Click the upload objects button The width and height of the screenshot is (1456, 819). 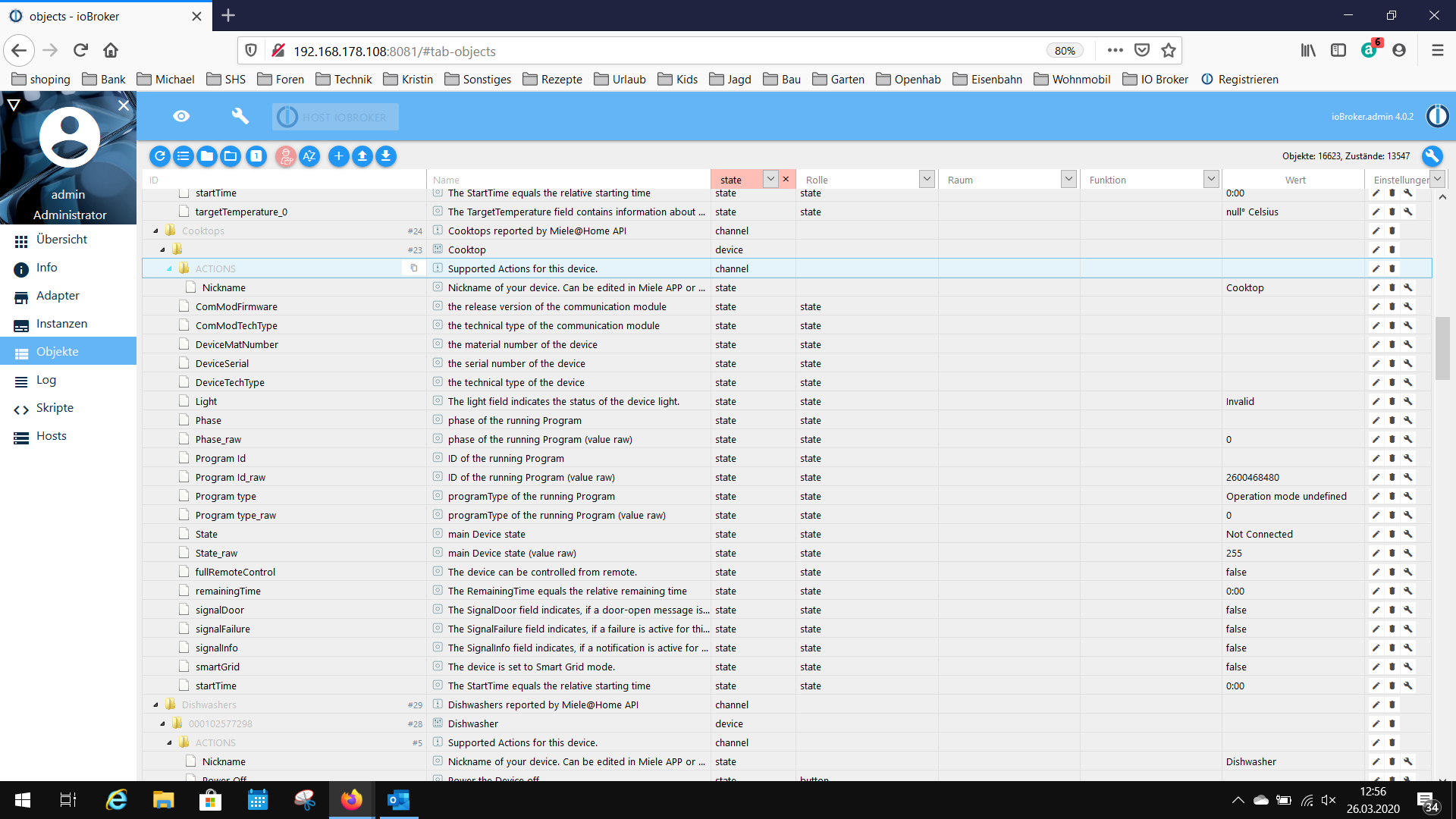click(362, 156)
